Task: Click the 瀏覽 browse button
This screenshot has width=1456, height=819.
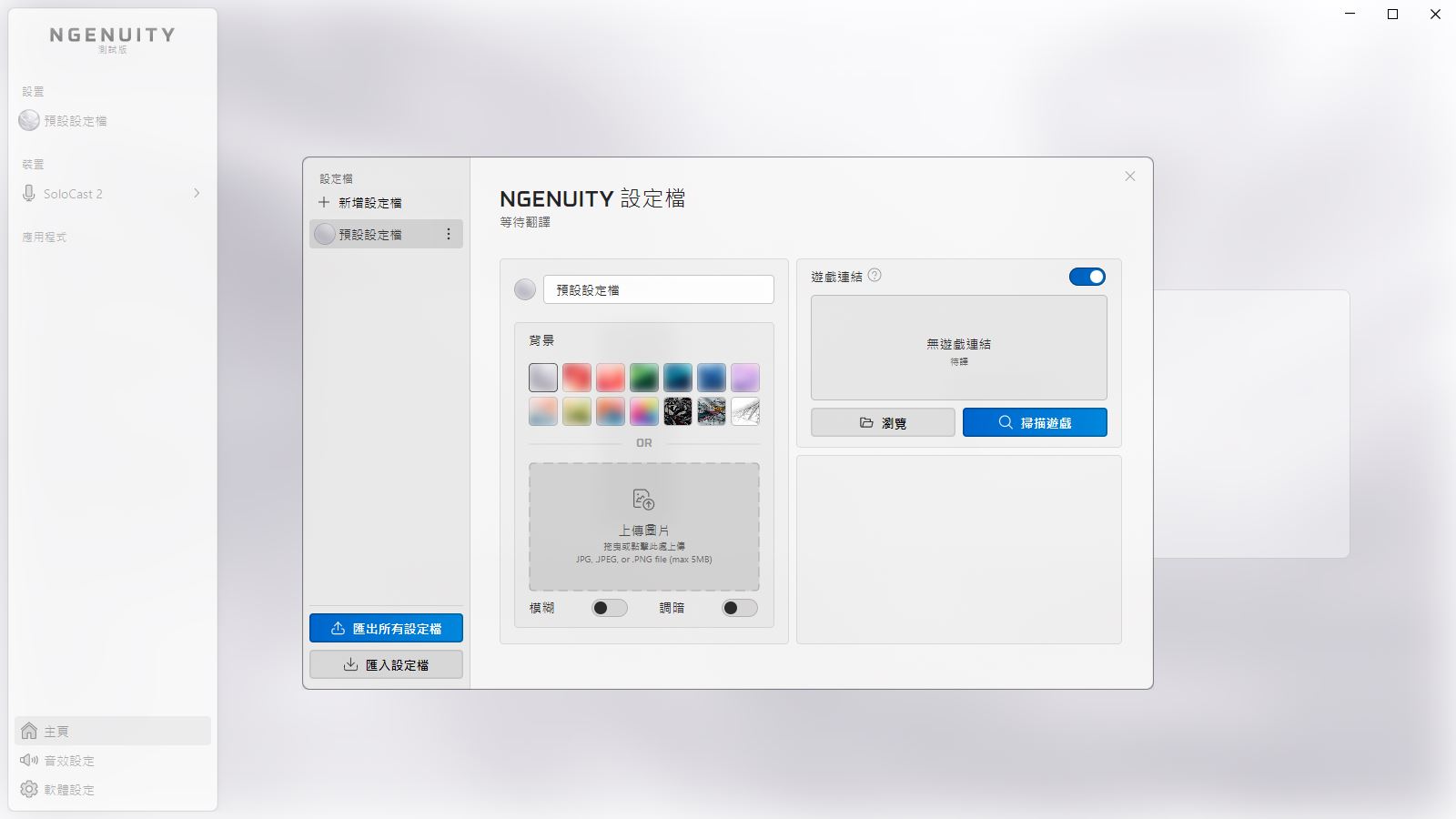Action: click(x=883, y=422)
